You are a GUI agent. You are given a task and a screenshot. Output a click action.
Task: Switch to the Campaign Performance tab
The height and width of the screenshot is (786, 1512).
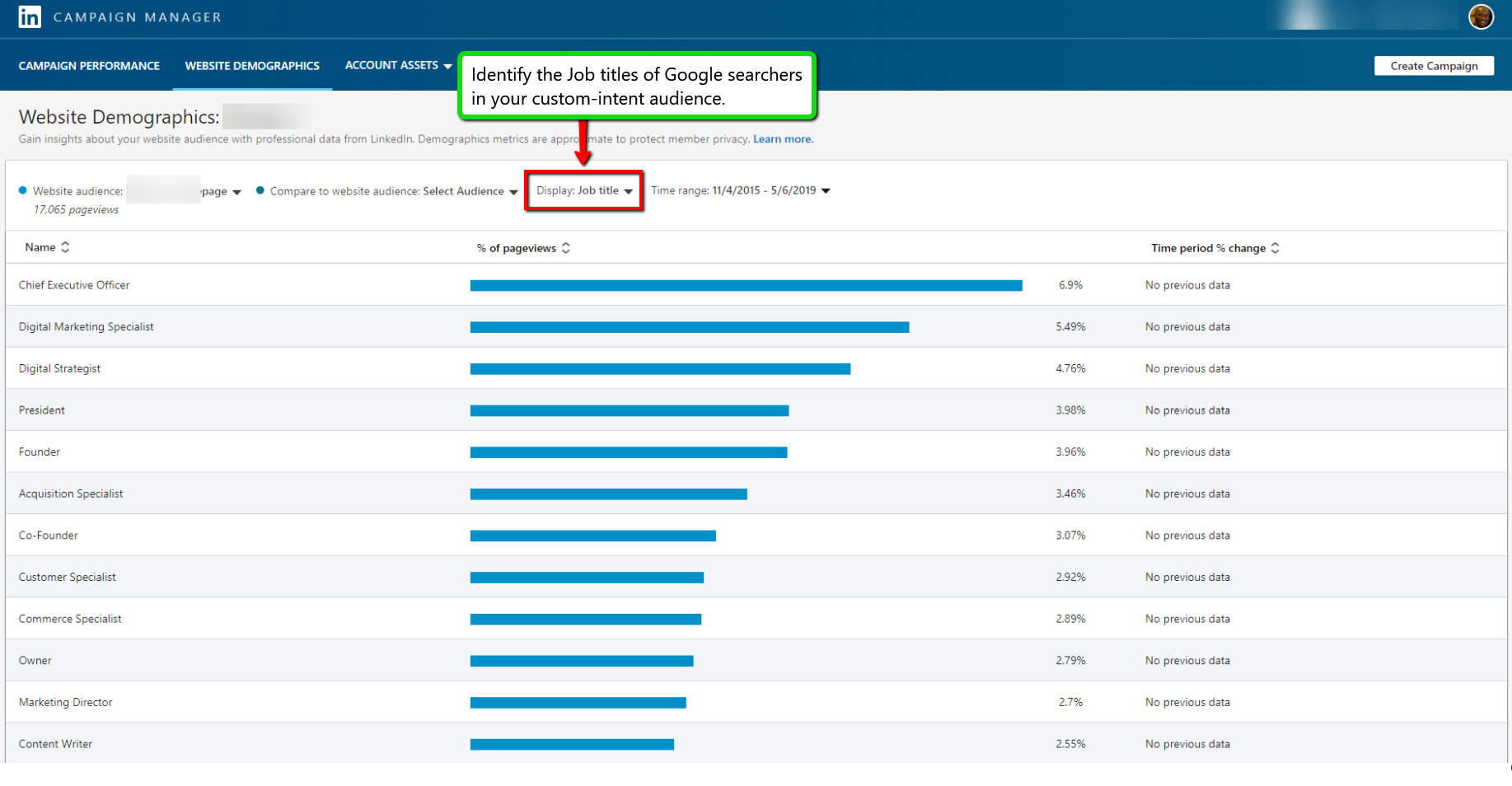point(88,65)
